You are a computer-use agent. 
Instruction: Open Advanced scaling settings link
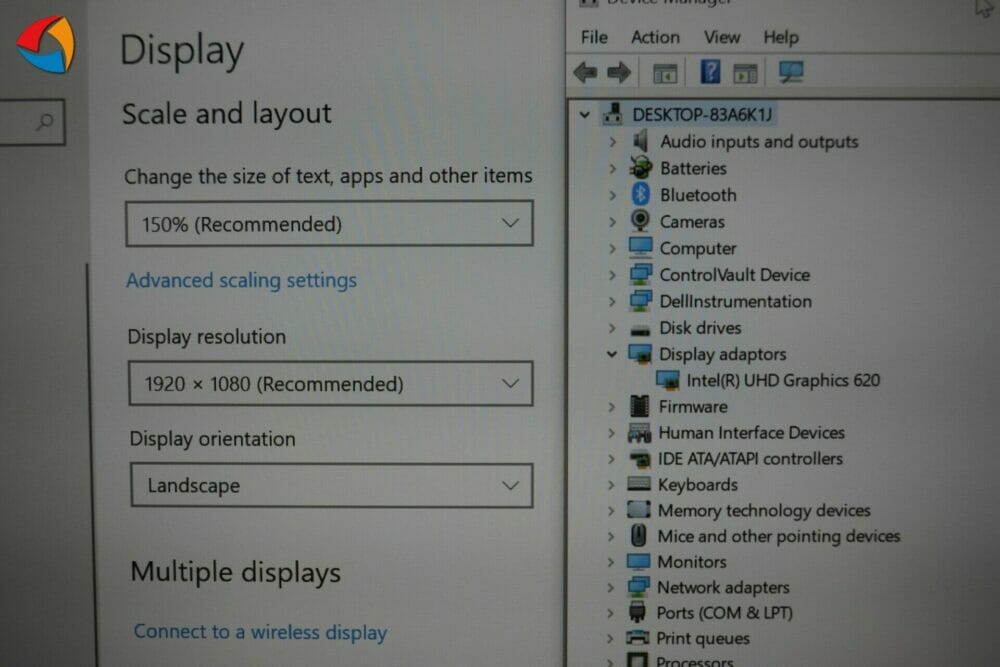(241, 280)
